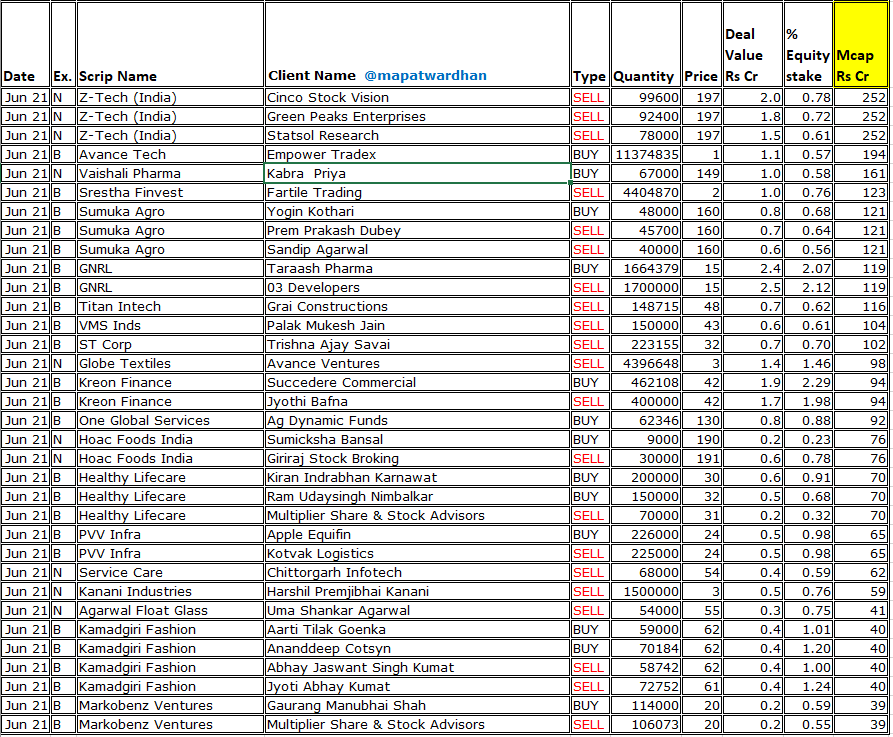Click client cell 'Sumicksha Bansal'
This screenshot has width=893, height=737.
pyautogui.click(x=417, y=439)
